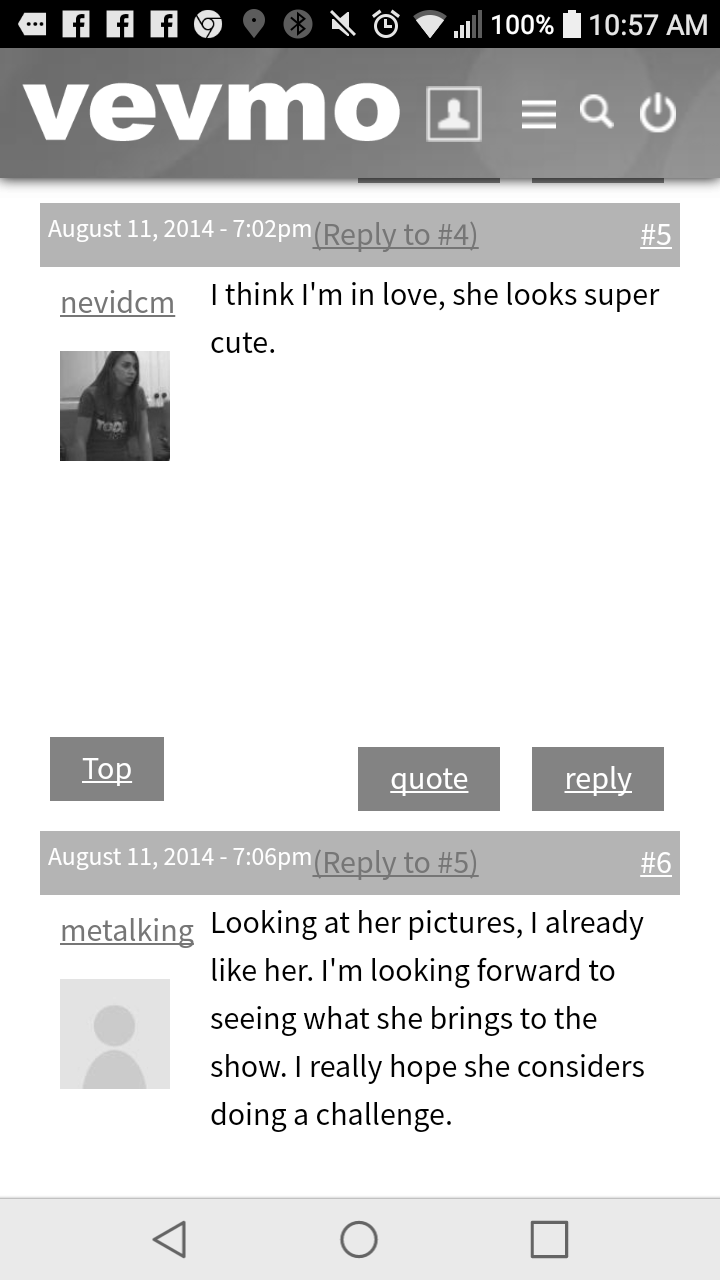Open the nevidcm username link
Screen dimensions: 720x1280
click(117, 302)
